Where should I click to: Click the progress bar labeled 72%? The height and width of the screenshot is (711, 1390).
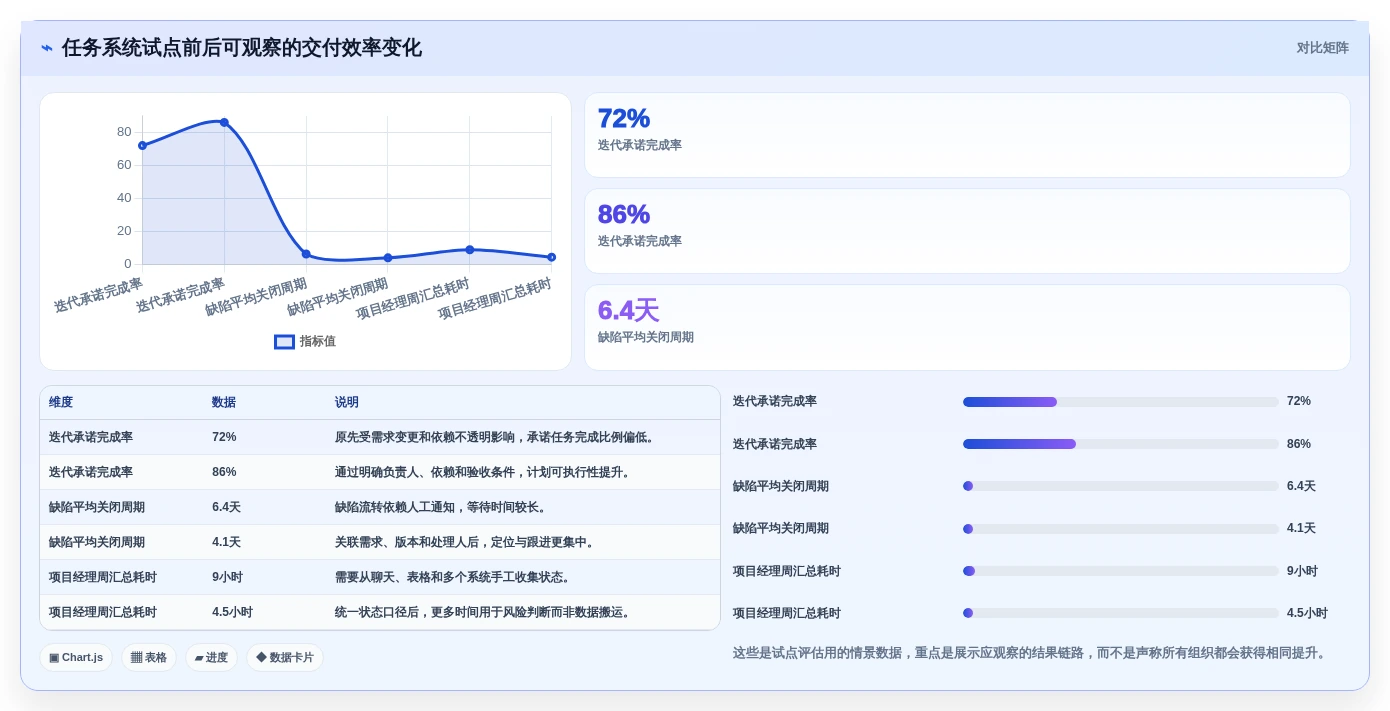[1120, 402]
